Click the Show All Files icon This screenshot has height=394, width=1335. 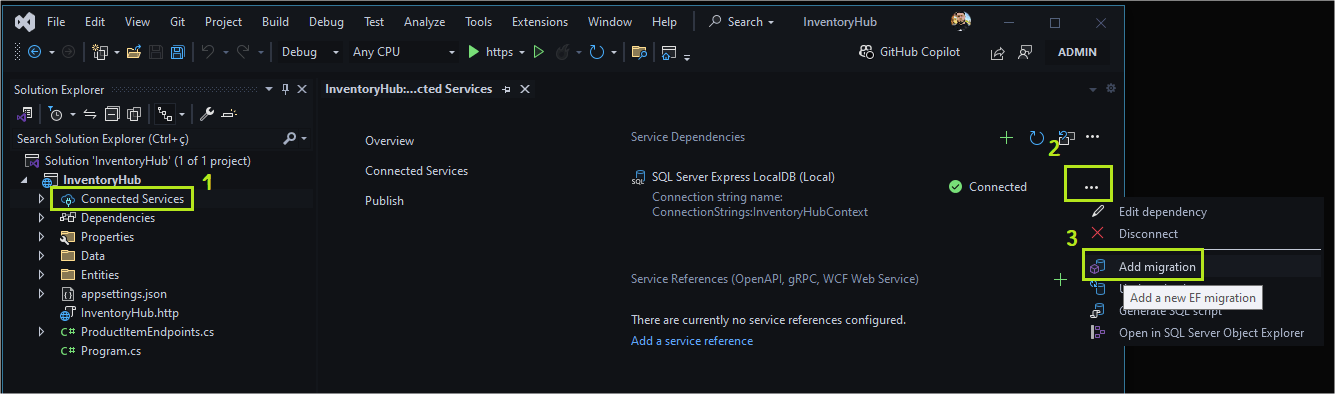click(134, 114)
